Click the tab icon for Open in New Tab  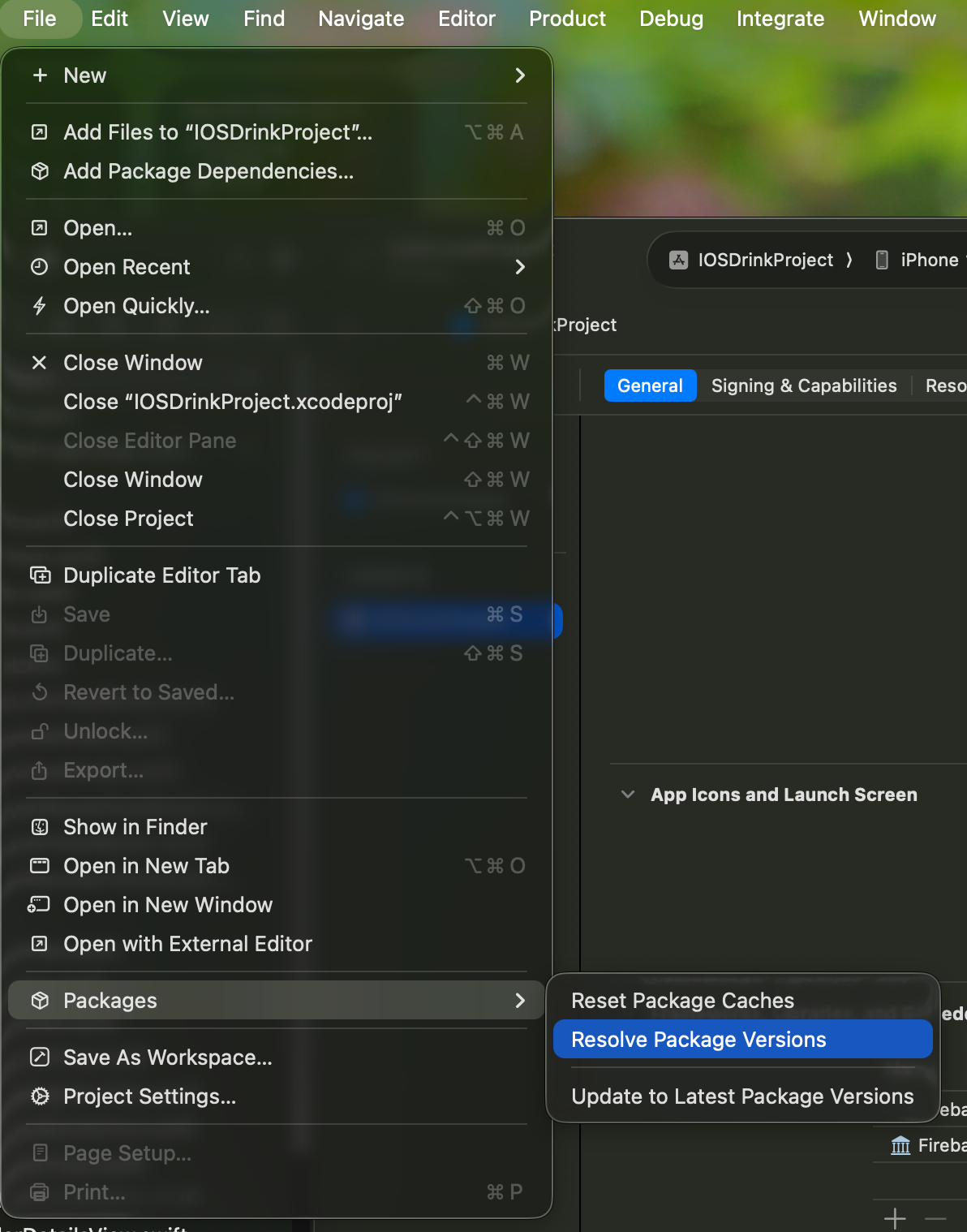pos(39,866)
